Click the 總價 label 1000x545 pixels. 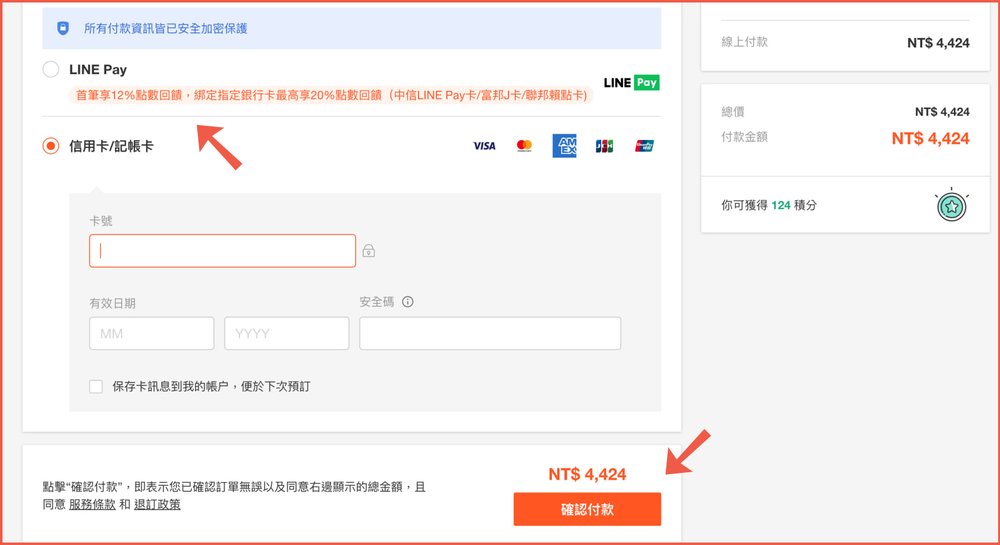point(733,112)
